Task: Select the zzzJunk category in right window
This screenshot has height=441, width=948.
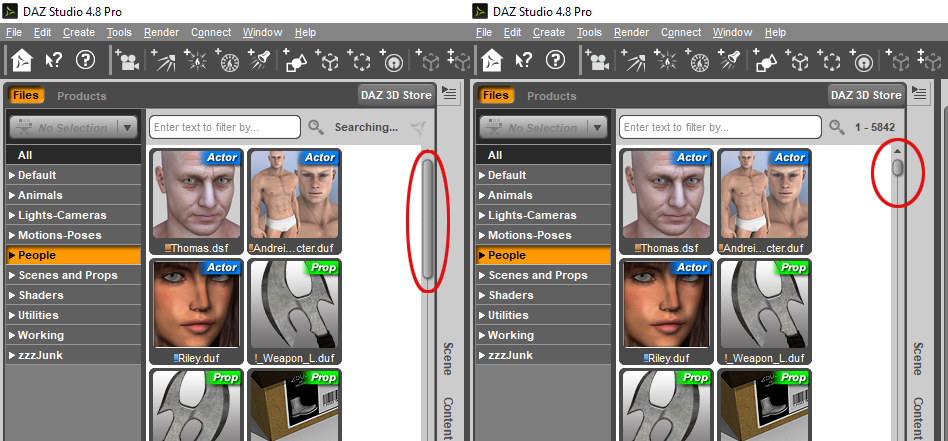Action: tap(543, 355)
